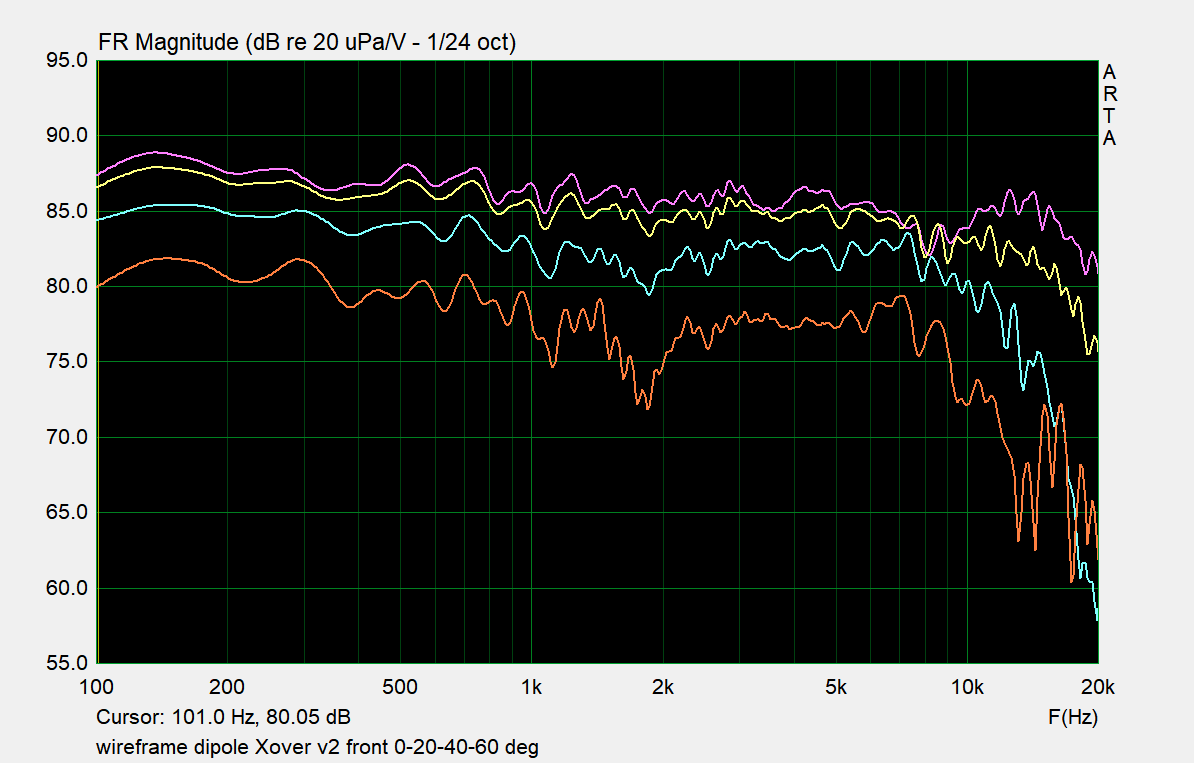Click the 55.0 y-axis value
Viewport: 1194px width, 763px height.
[67, 662]
